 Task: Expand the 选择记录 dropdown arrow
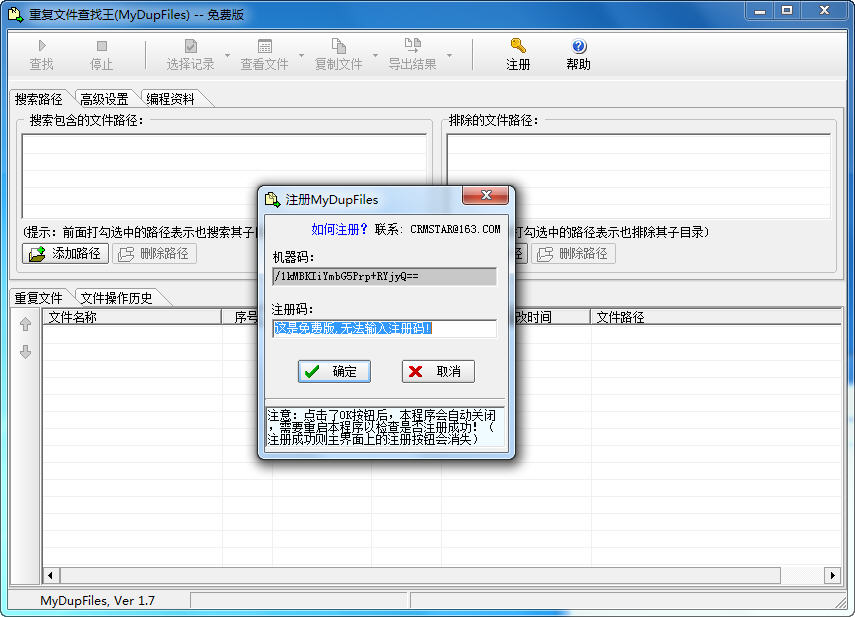coord(227,55)
